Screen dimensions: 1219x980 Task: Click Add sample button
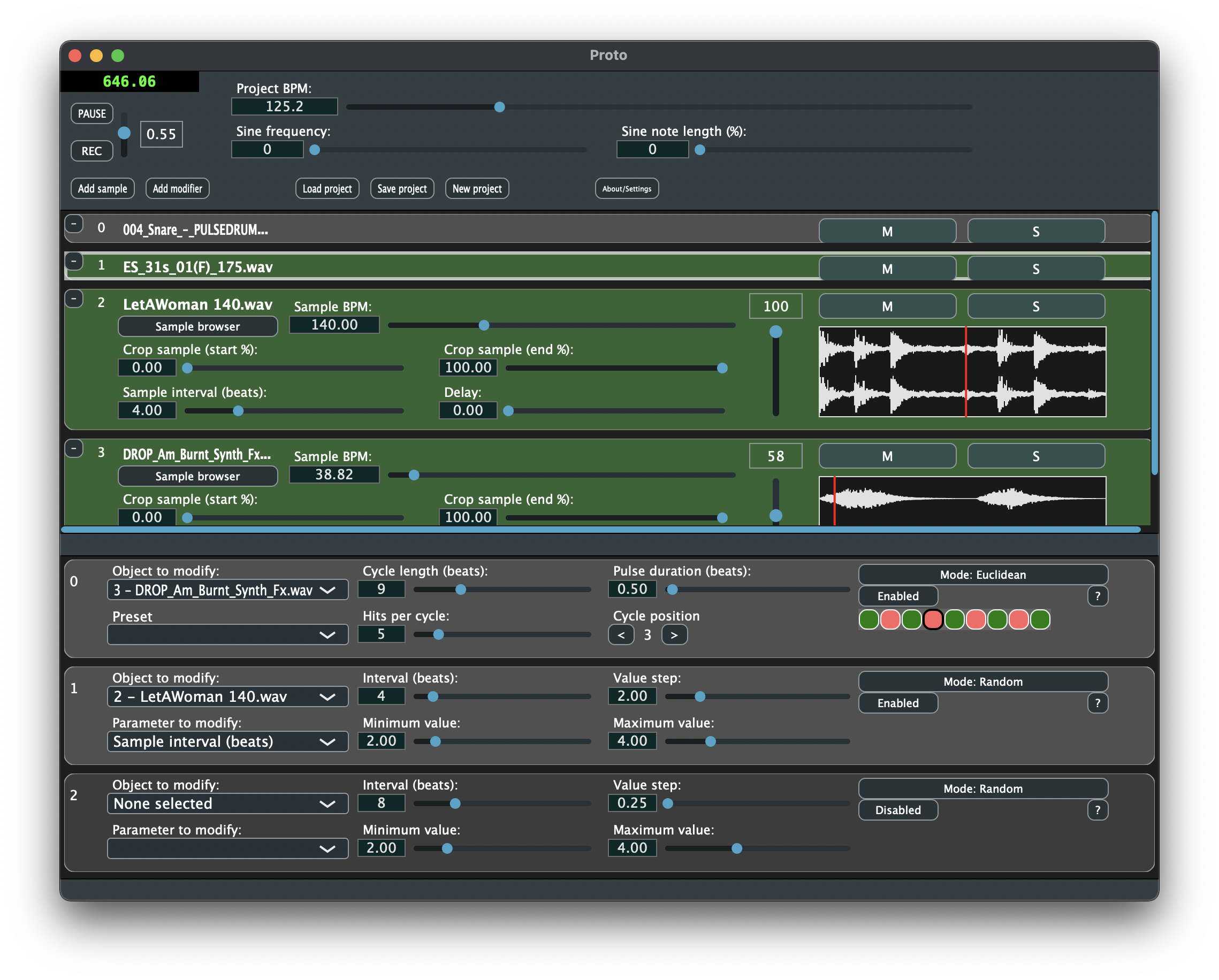pos(102,189)
